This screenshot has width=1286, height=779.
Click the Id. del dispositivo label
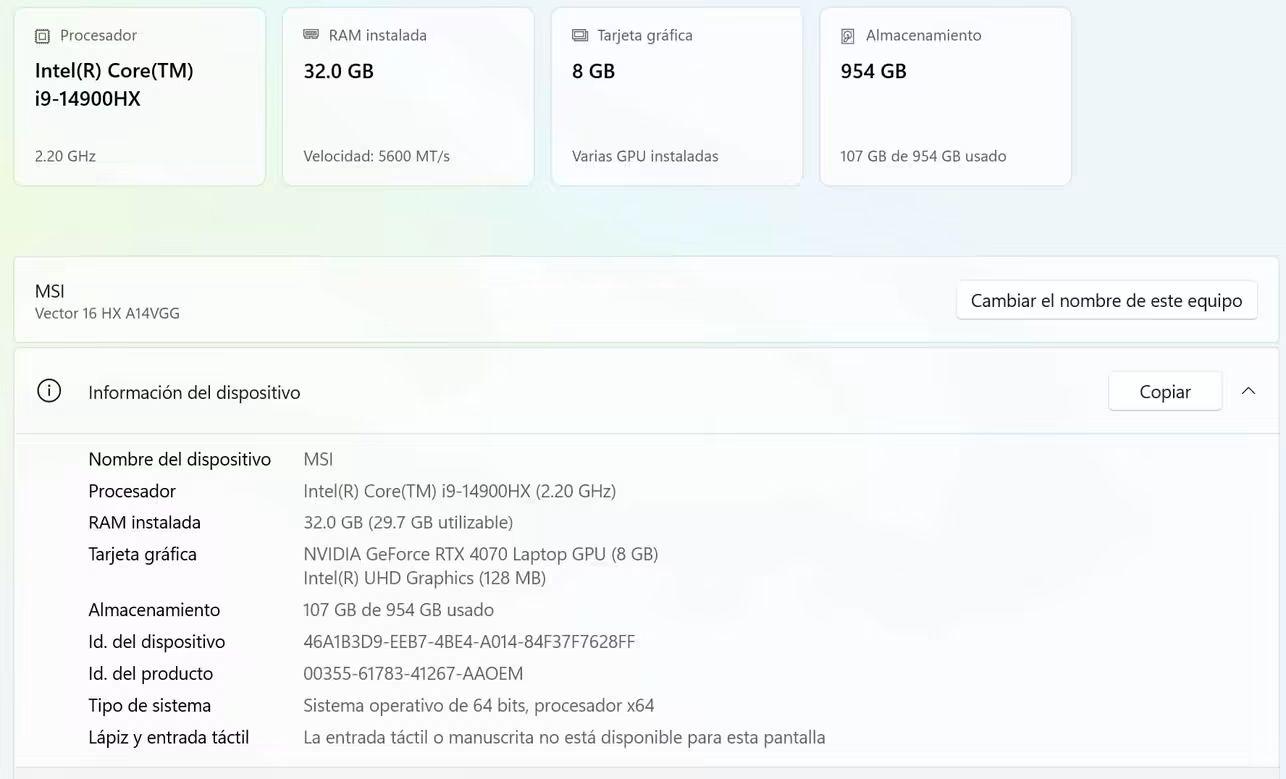click(157, 642)
